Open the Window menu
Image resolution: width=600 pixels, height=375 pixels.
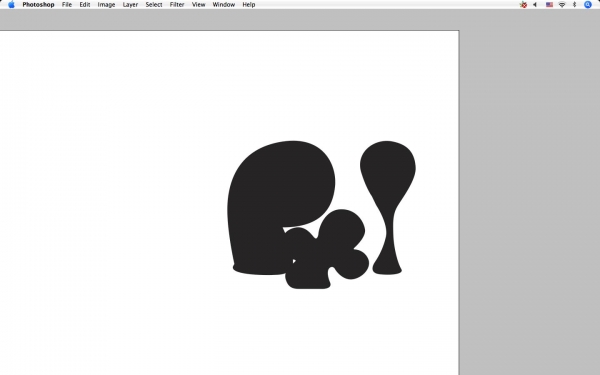coord(224,5)
